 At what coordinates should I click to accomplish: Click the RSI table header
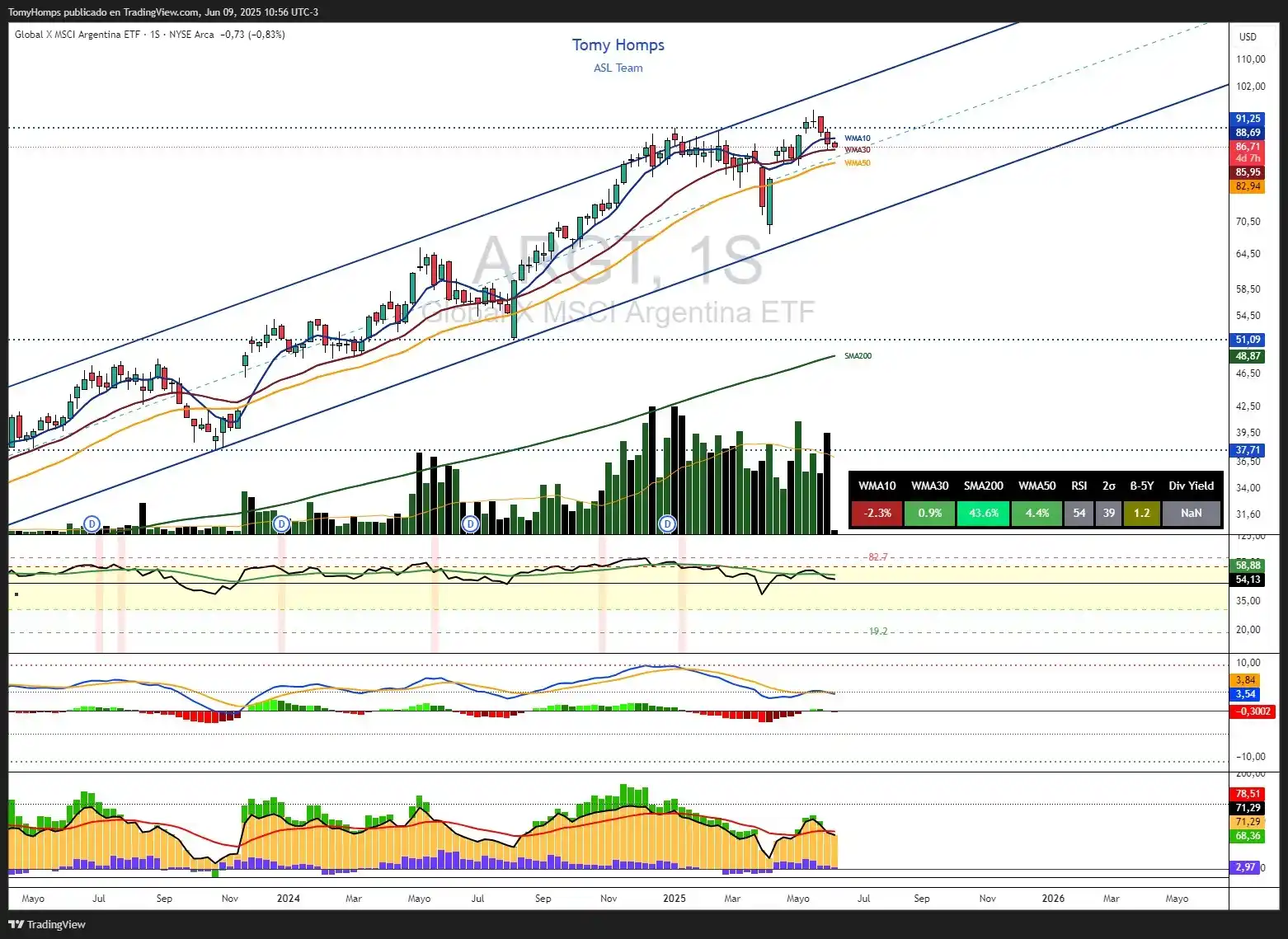(1079, 486)
